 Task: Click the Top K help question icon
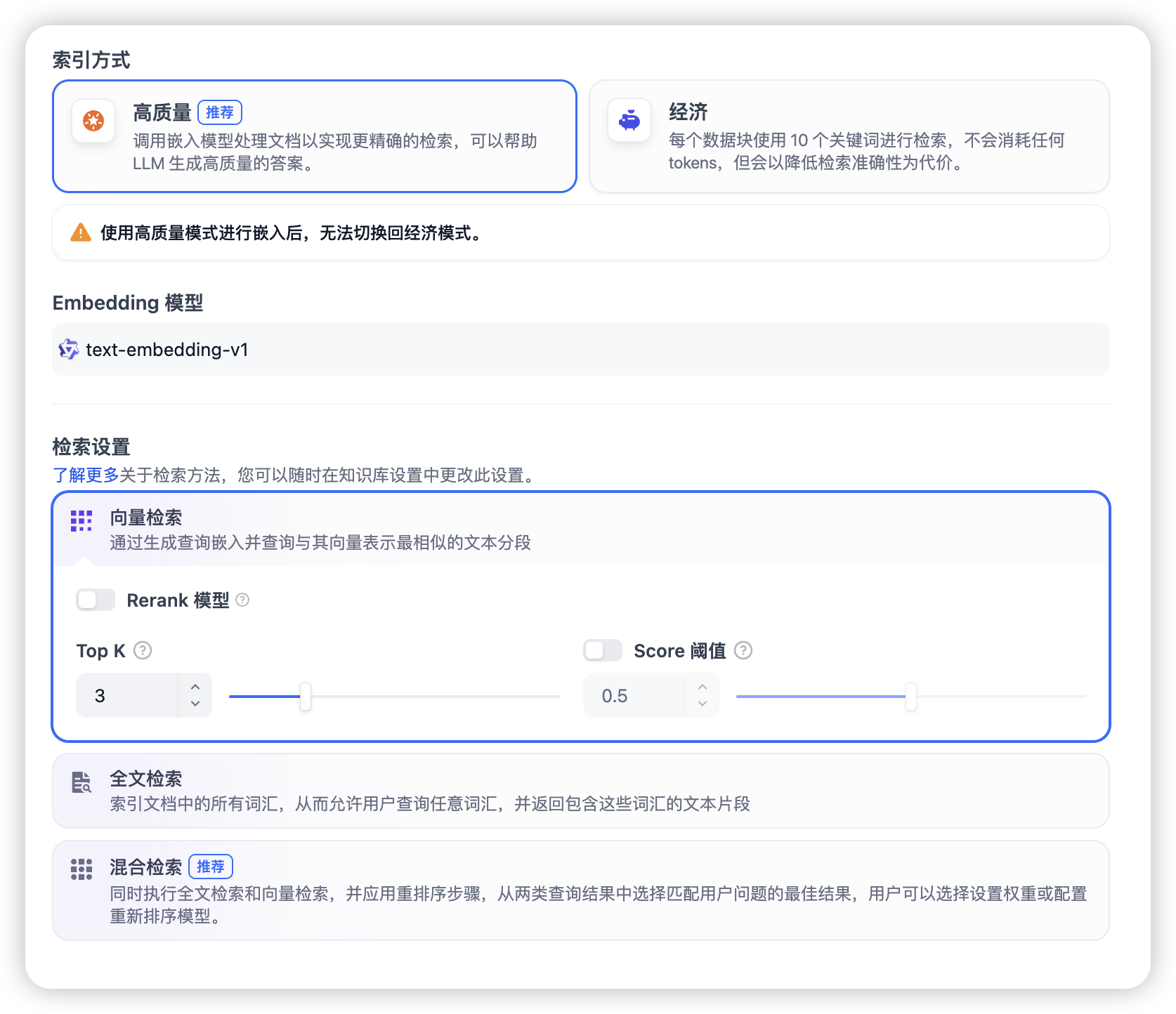point(143,650)
